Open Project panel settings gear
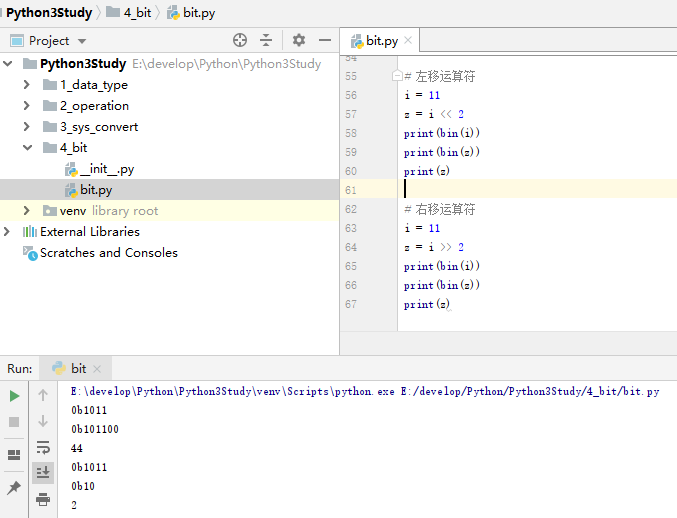Viewport: 677px width, 518px height. [298, 40]
